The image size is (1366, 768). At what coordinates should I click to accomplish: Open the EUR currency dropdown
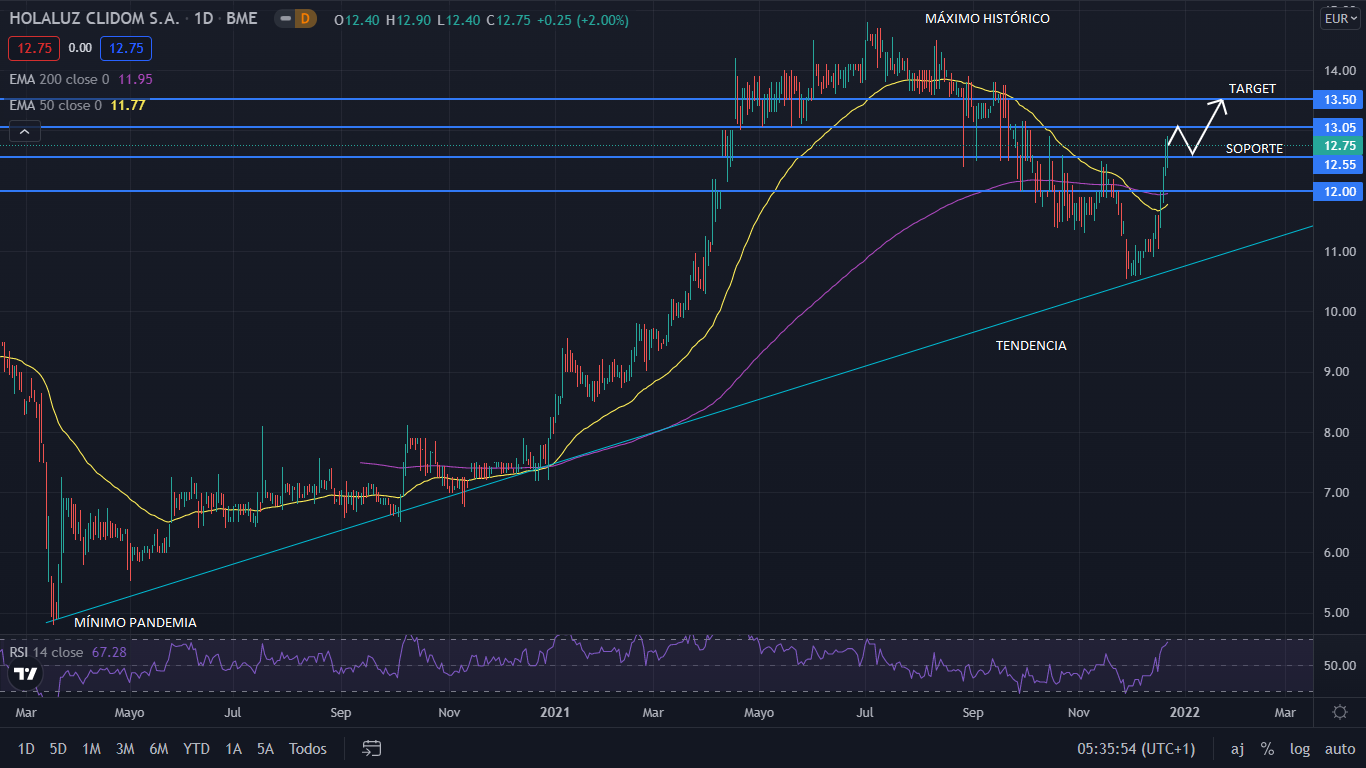coord(1339,18)
